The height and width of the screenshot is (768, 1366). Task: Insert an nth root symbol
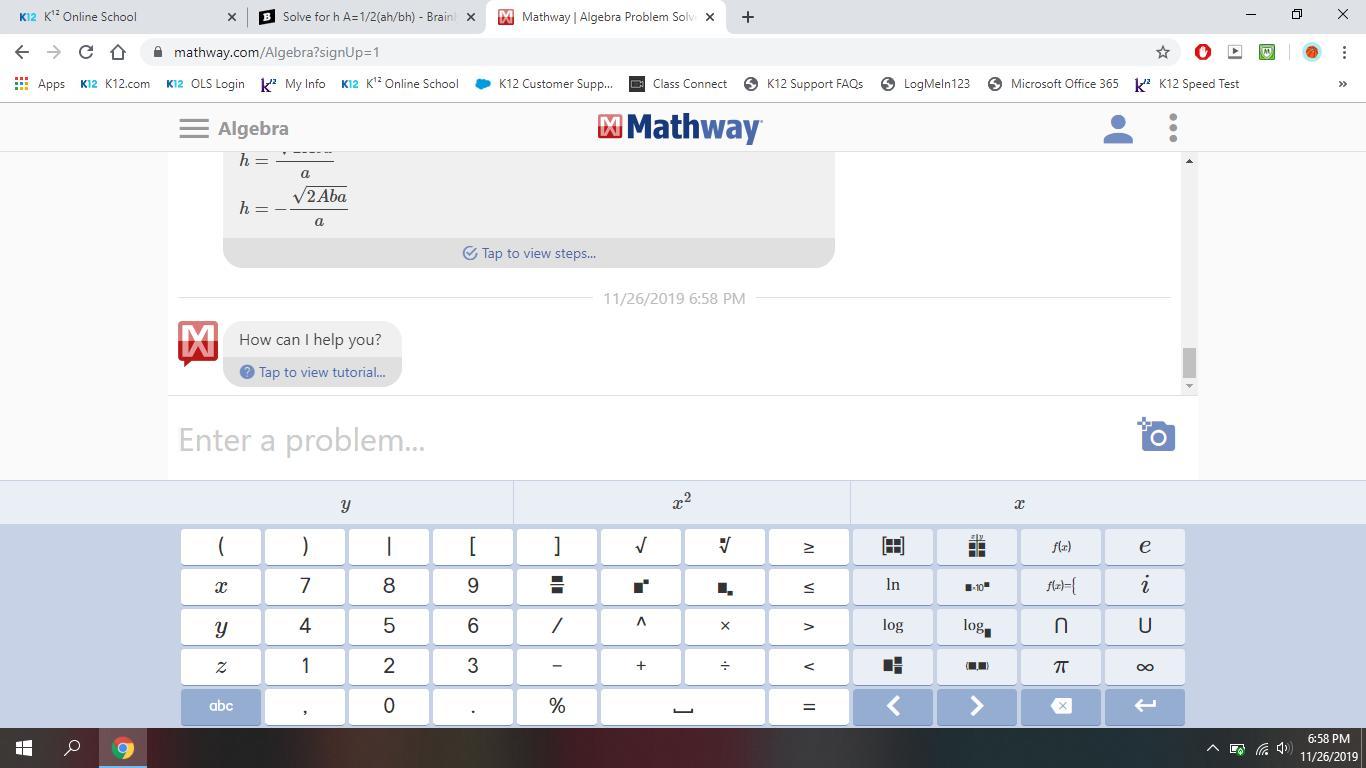pyautogui.click(x=725, y=546)
